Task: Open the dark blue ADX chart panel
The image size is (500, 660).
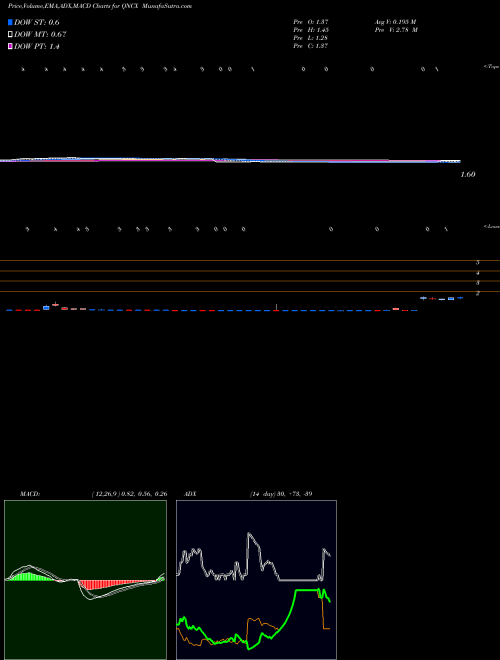Action: pyautogui.click(x=256, y=580)
